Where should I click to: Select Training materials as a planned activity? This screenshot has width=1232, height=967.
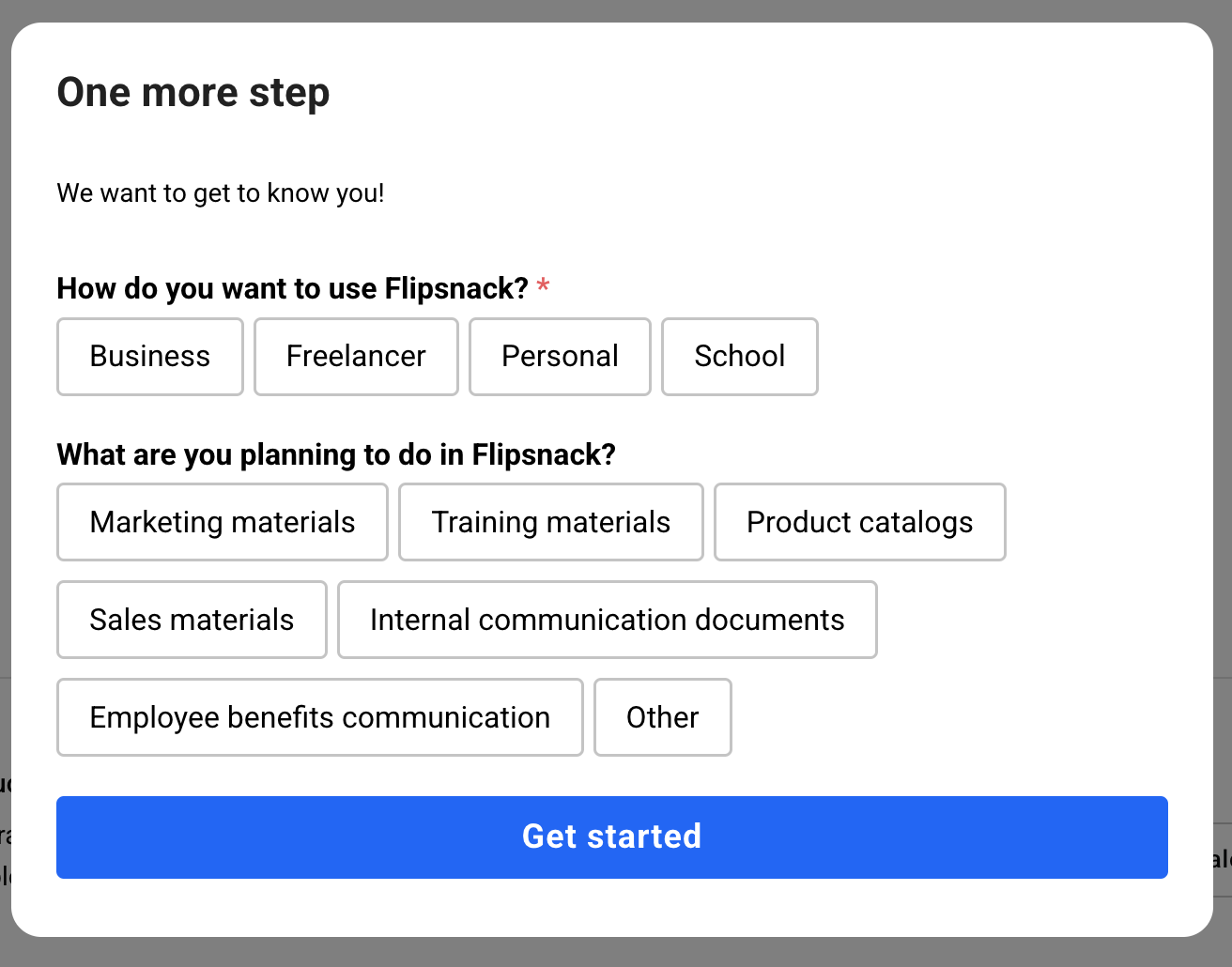550,522
